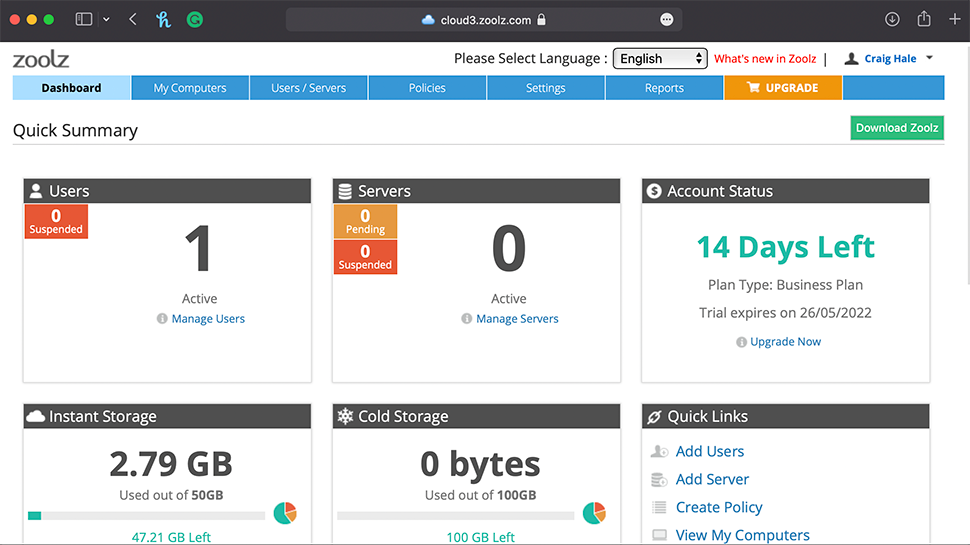Open a new tab with plus icon
This screenshot has width=970, height=545.
[955, 20]
